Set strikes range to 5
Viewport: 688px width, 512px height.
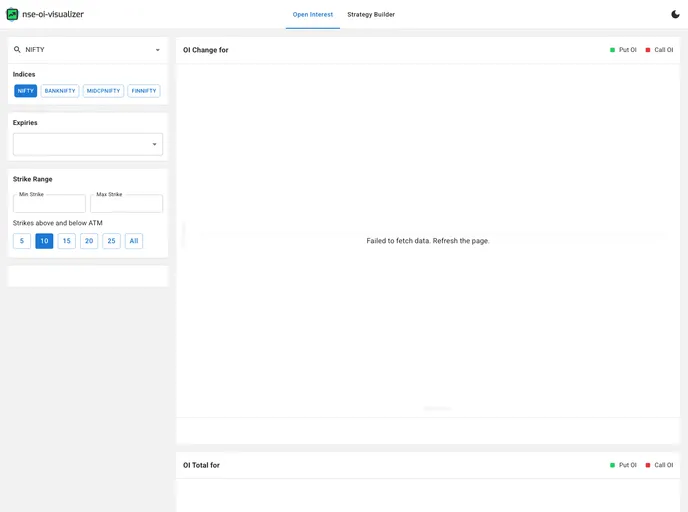tap(22, 241)
